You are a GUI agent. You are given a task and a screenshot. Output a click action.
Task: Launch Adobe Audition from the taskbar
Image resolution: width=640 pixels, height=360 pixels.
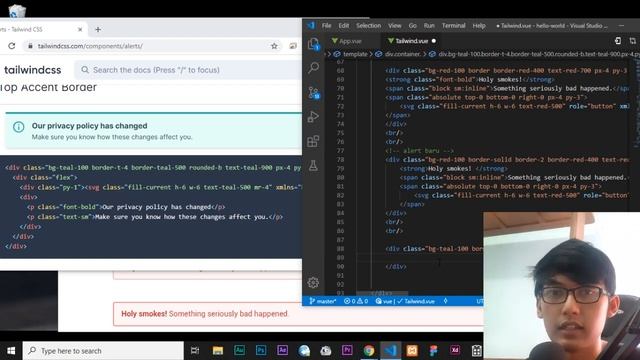[x=239, y=351]
